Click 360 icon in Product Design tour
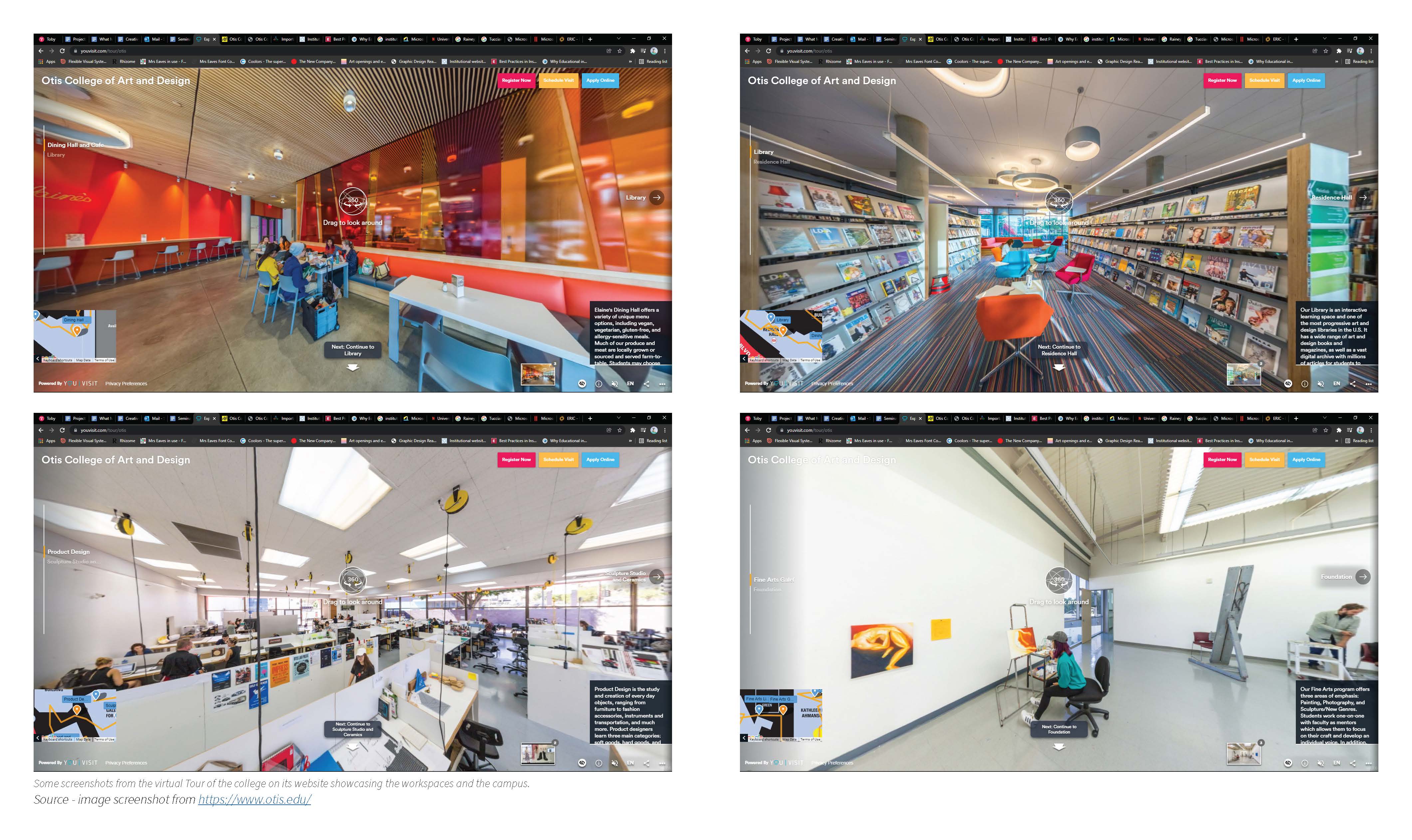1412x840 pixels. click(352, 580)
